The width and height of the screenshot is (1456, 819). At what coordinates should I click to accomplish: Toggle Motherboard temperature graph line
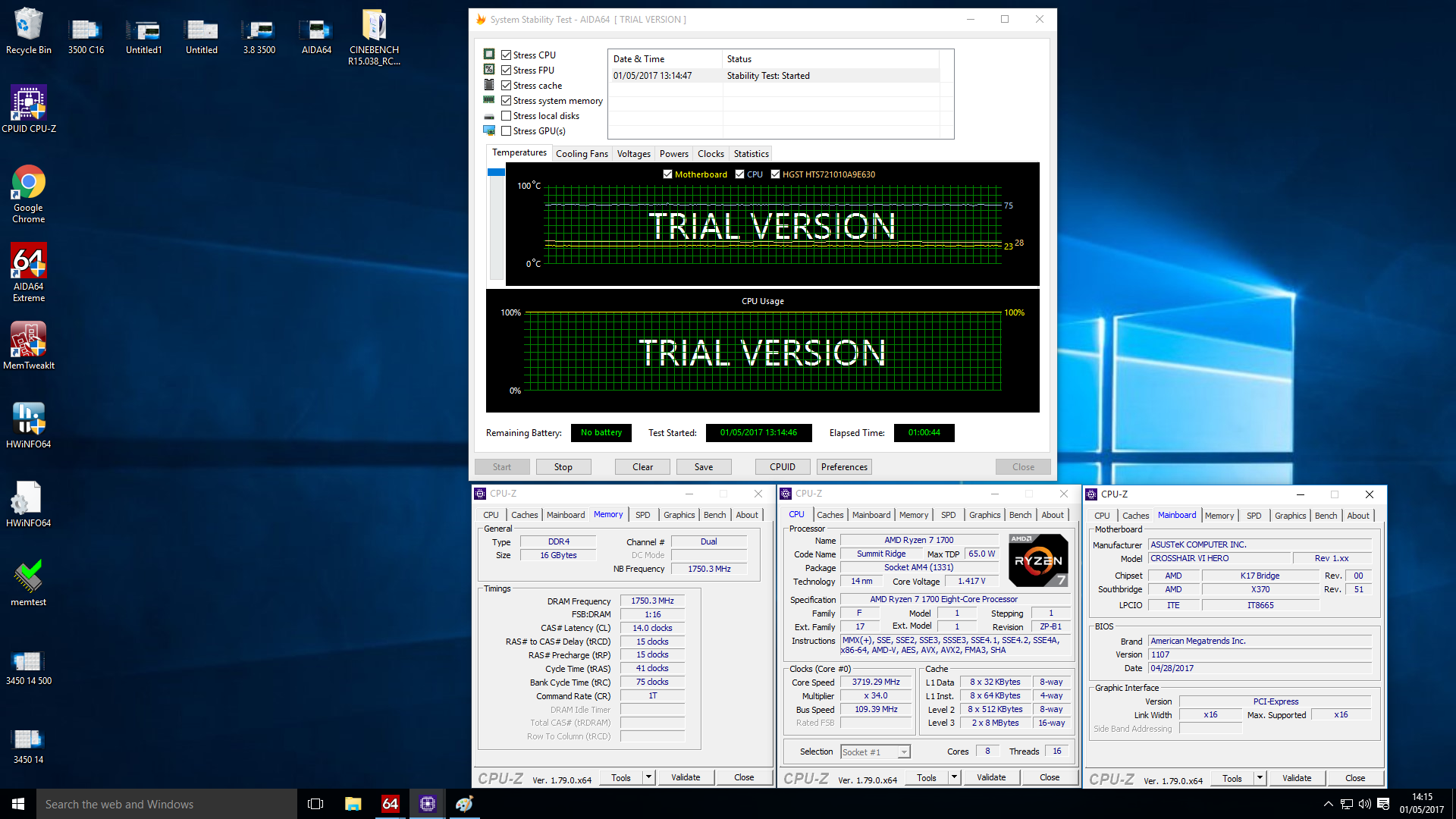pos(667,174)
